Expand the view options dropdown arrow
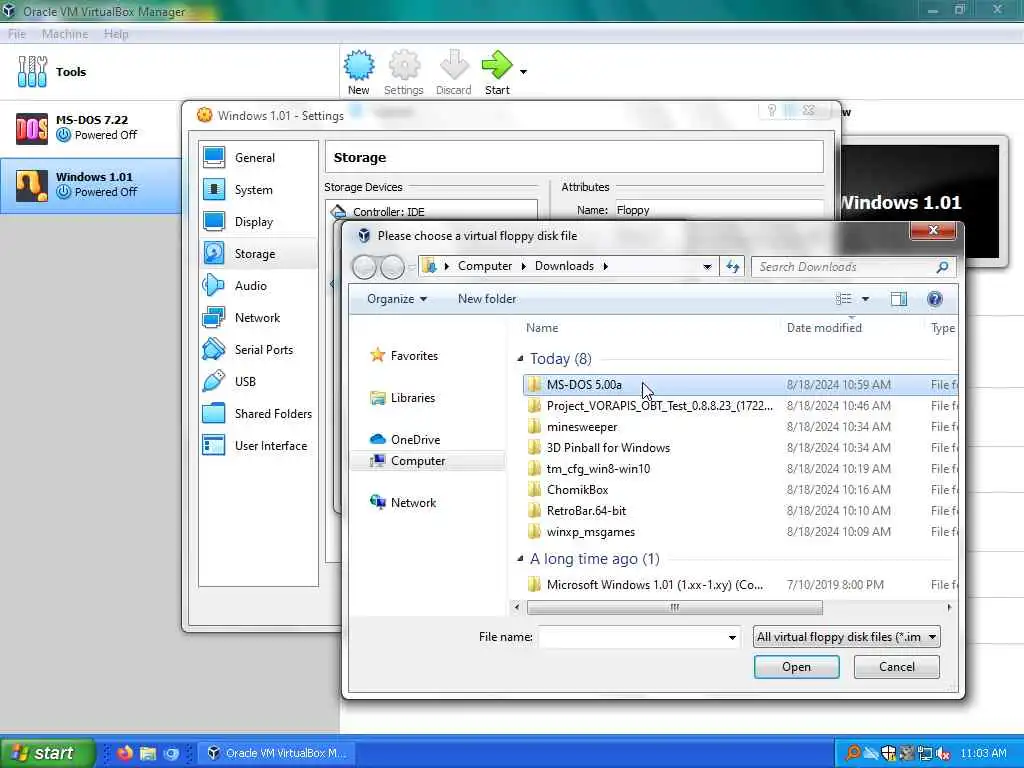 click(x=865, y=299)
